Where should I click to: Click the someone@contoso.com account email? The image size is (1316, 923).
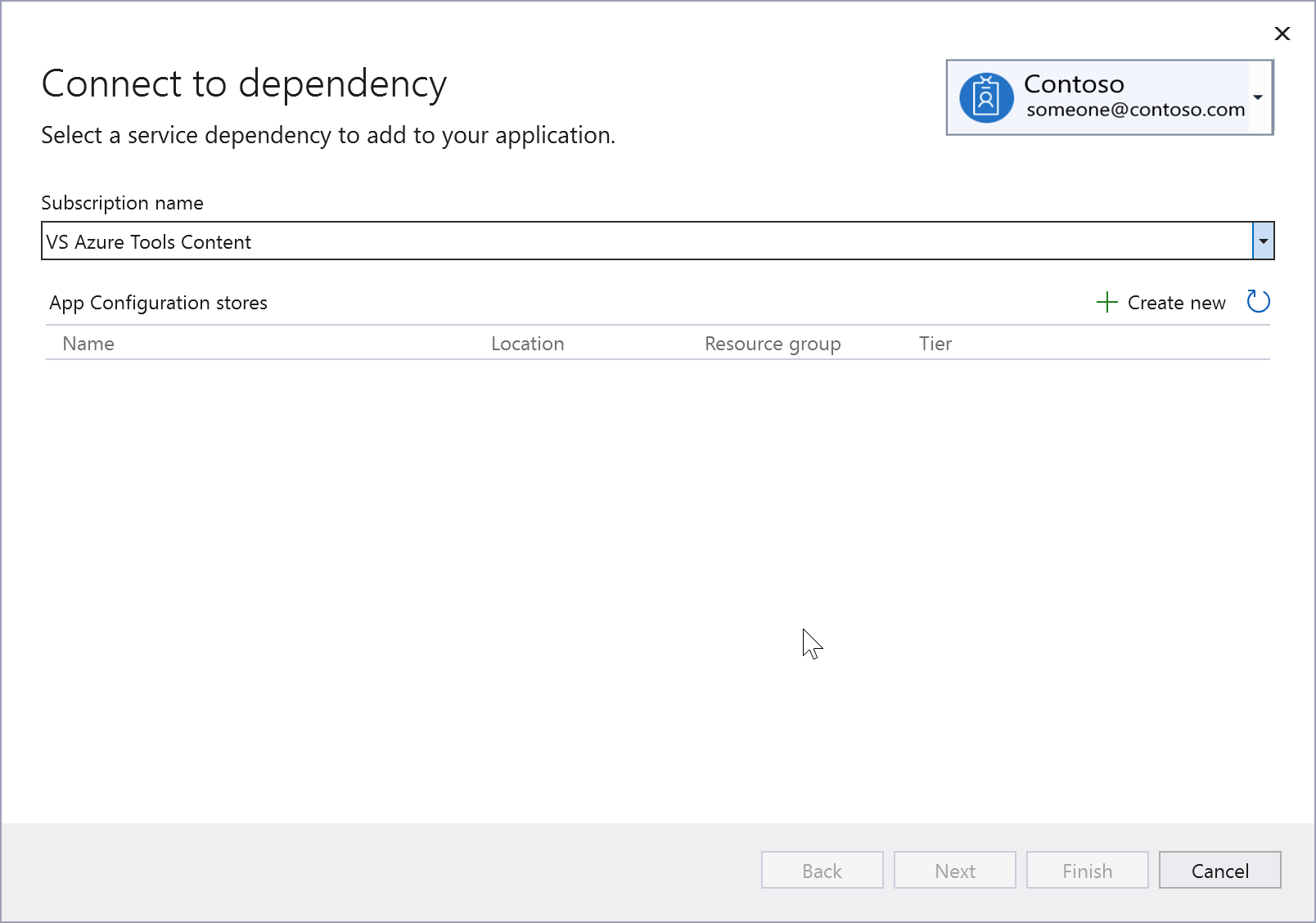[1136, 110]
